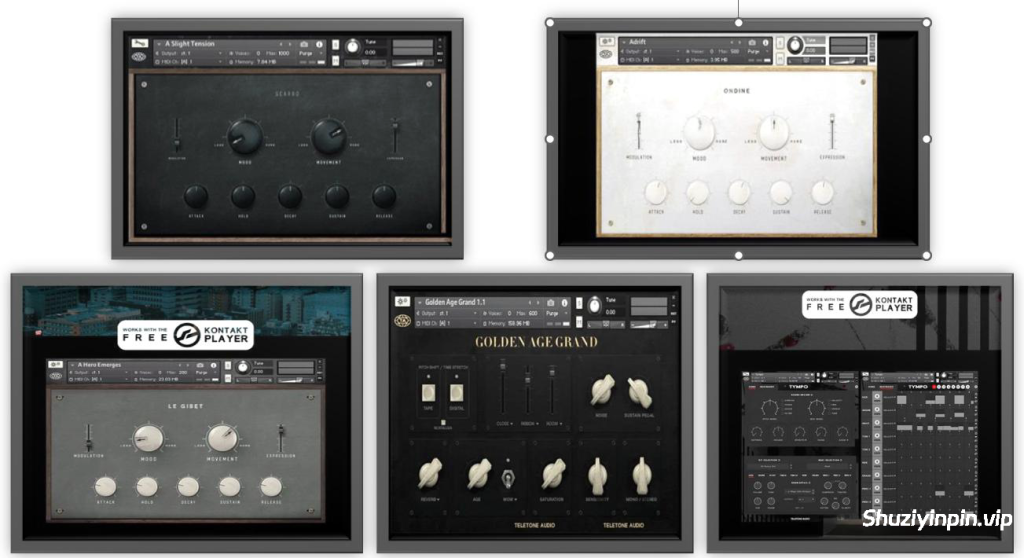
Task: Toggle the Tape switch in Golden Age Grand
Action: (x=428, y=391)
